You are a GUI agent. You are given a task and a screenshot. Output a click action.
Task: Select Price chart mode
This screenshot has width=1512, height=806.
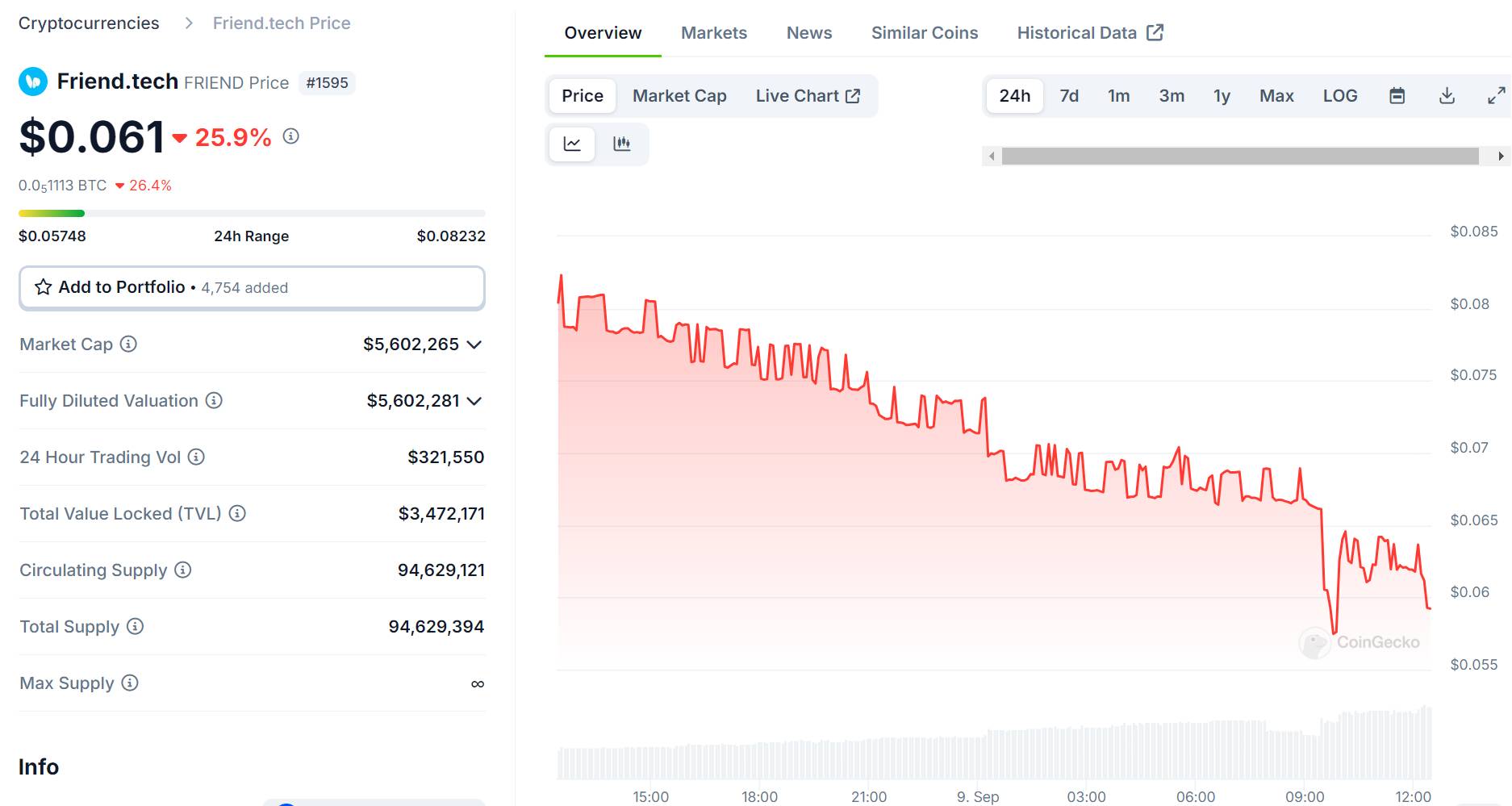(x=583, y=96)
